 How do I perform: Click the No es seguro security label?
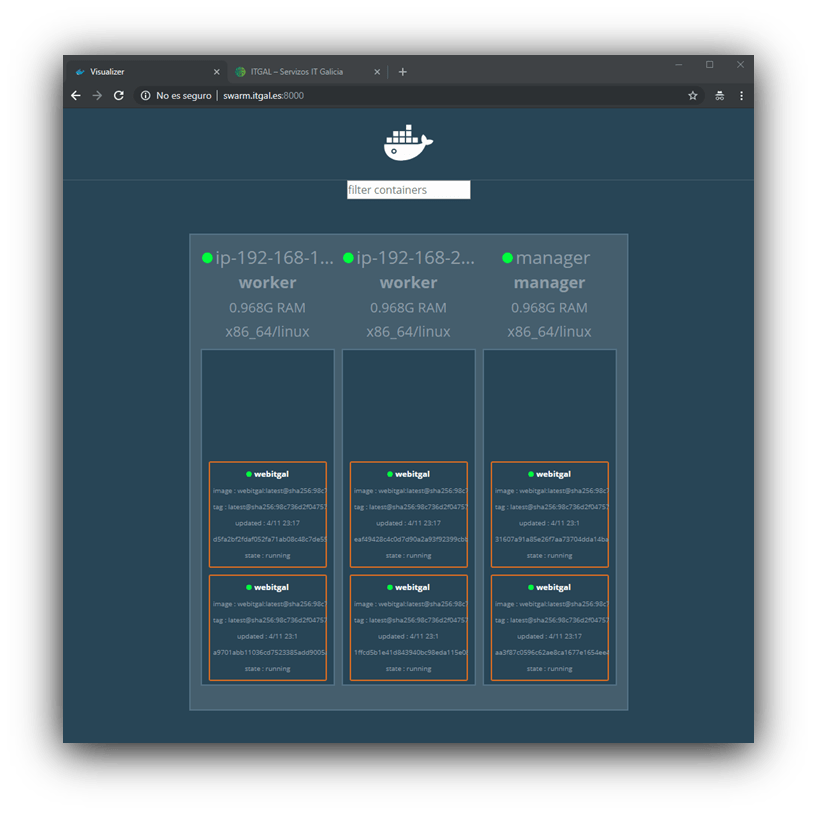tap(183, 95)
